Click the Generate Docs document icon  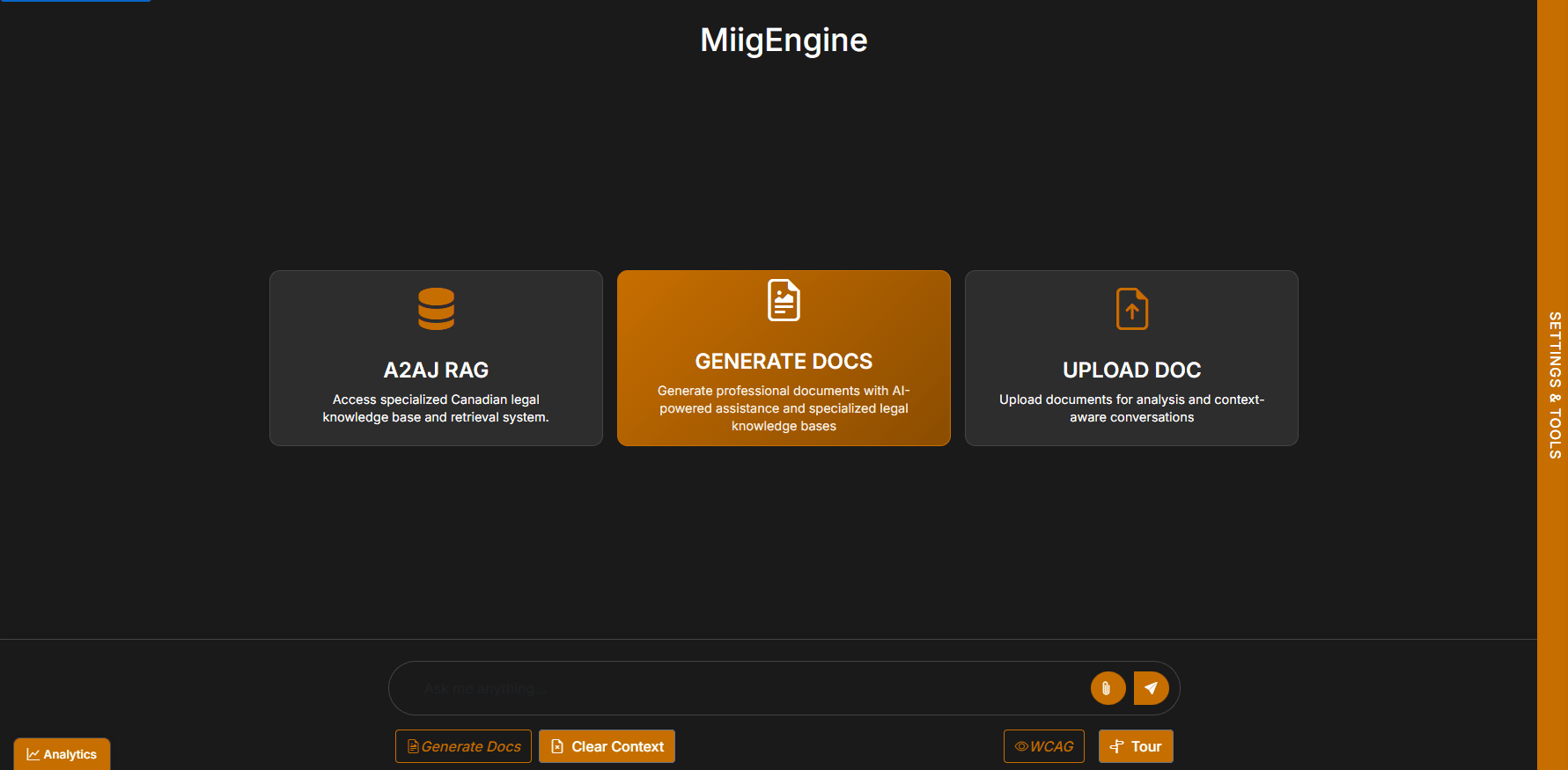tap(784, 300)
